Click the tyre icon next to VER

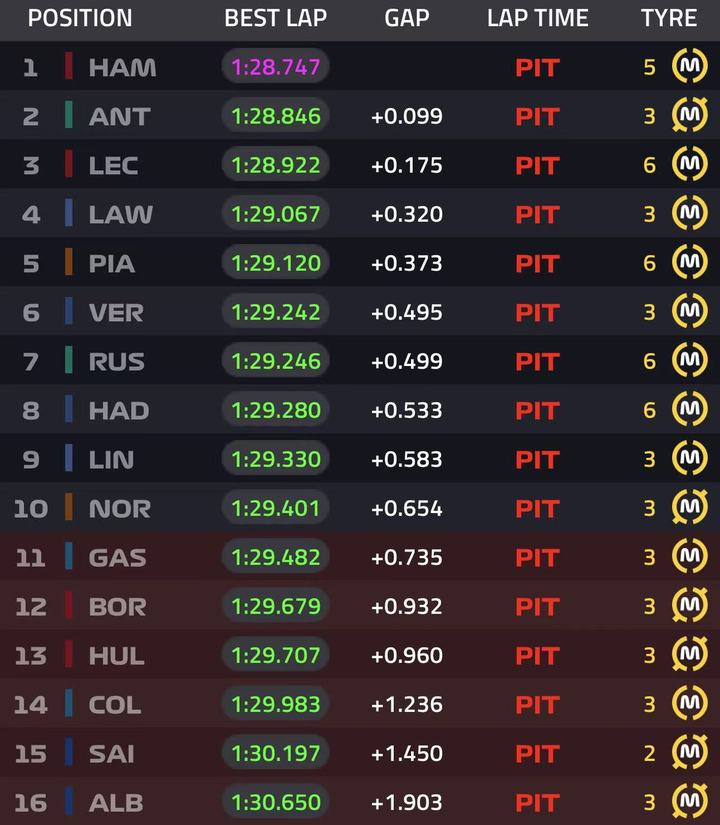tap(689, 311)
